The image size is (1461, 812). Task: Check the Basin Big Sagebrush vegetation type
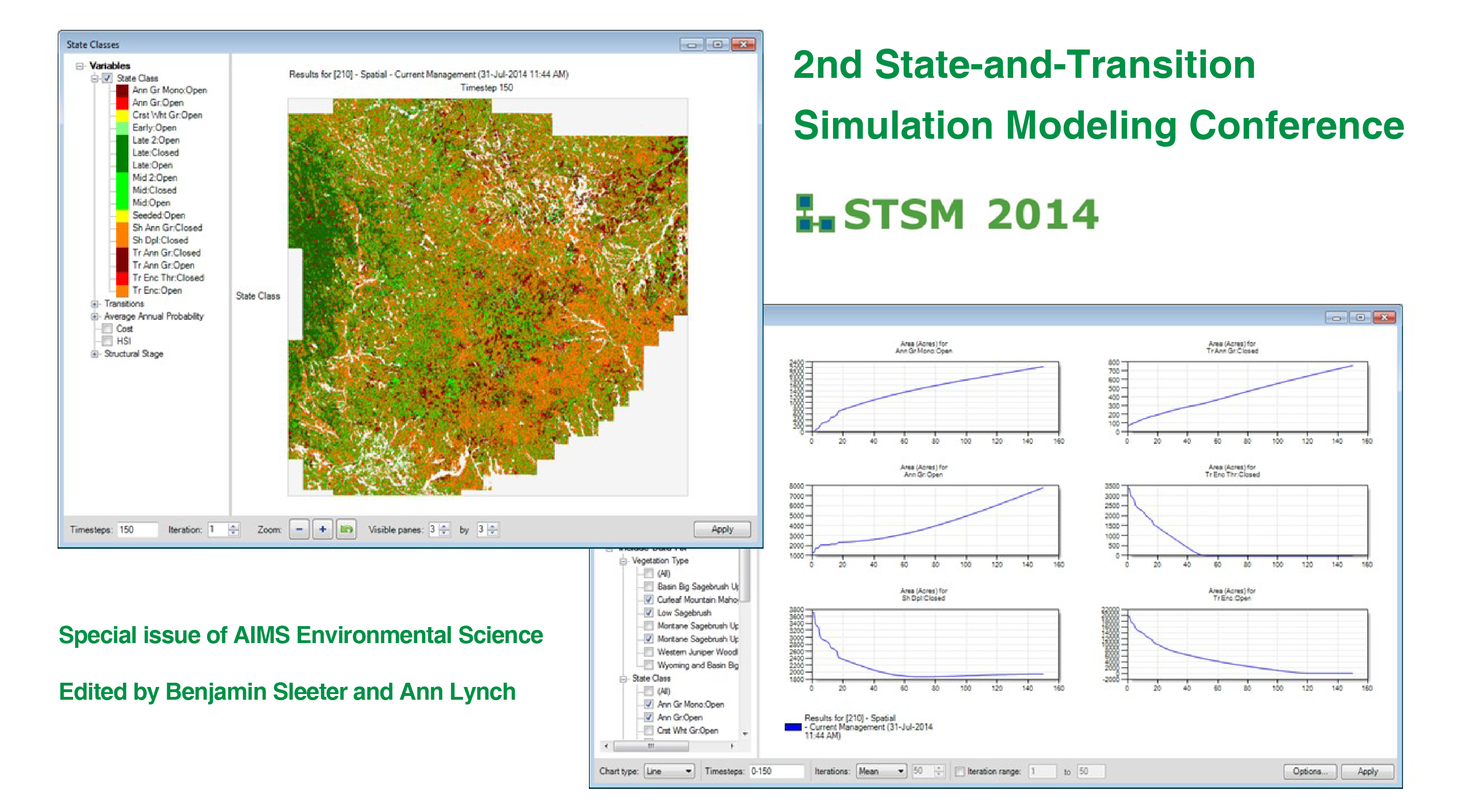coord(649,586)
